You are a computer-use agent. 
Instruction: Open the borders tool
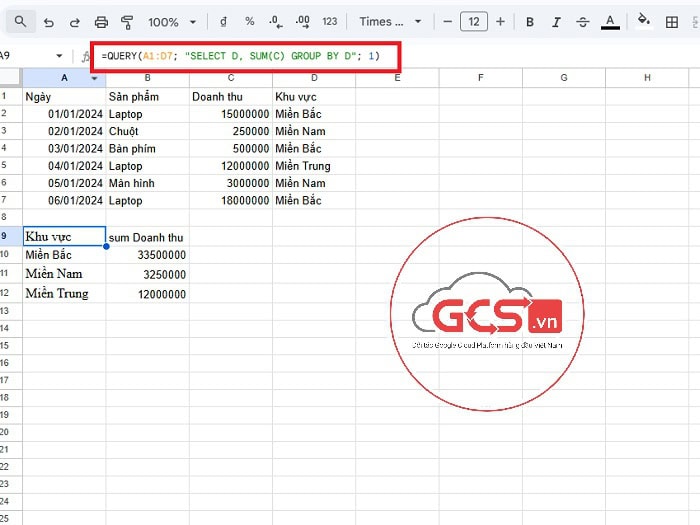coord(672,22)
